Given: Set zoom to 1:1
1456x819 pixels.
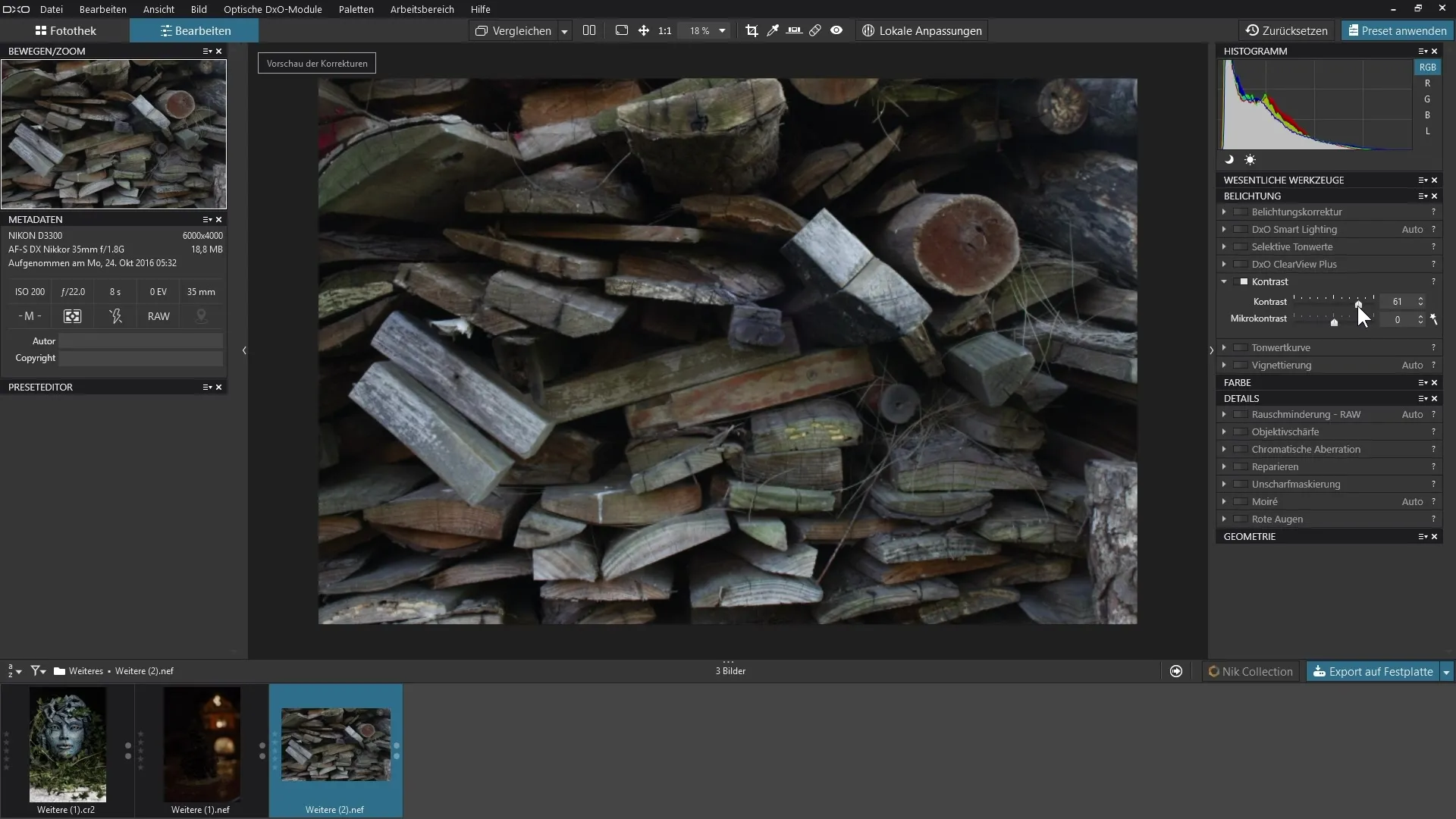Looking at the screenshot, I should pos(665,31).
